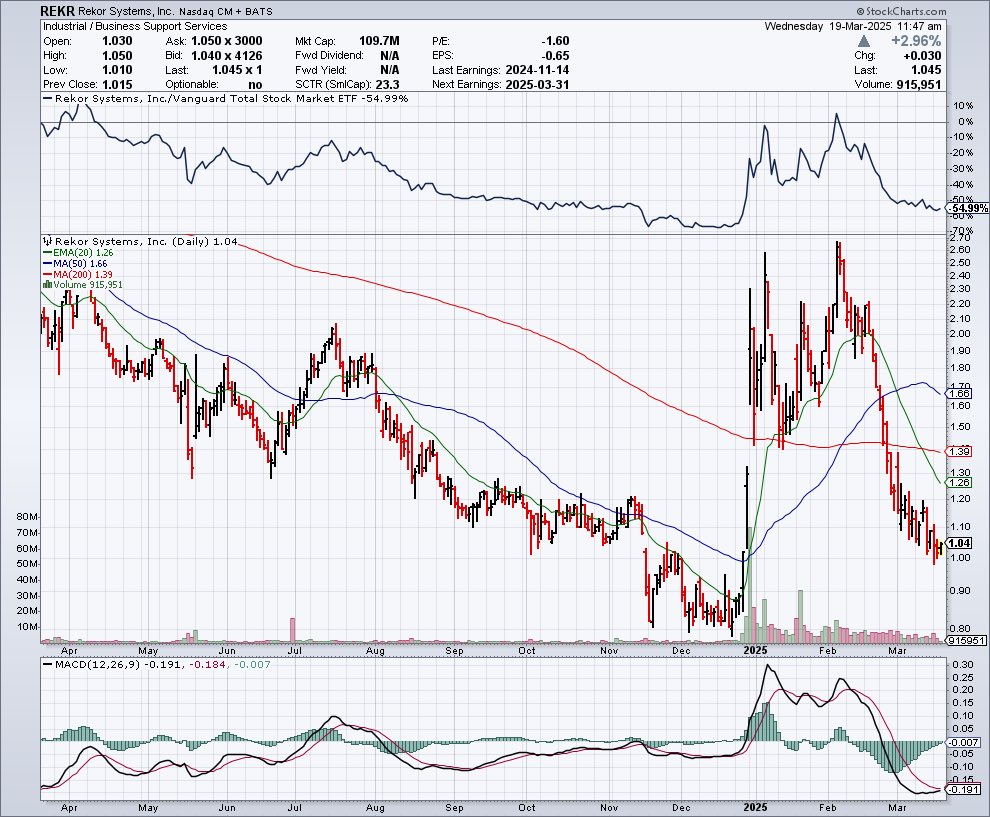990x817 pixels.
Task: Click the -0.191 MACD value tag on axis
Action: [965, 790]
